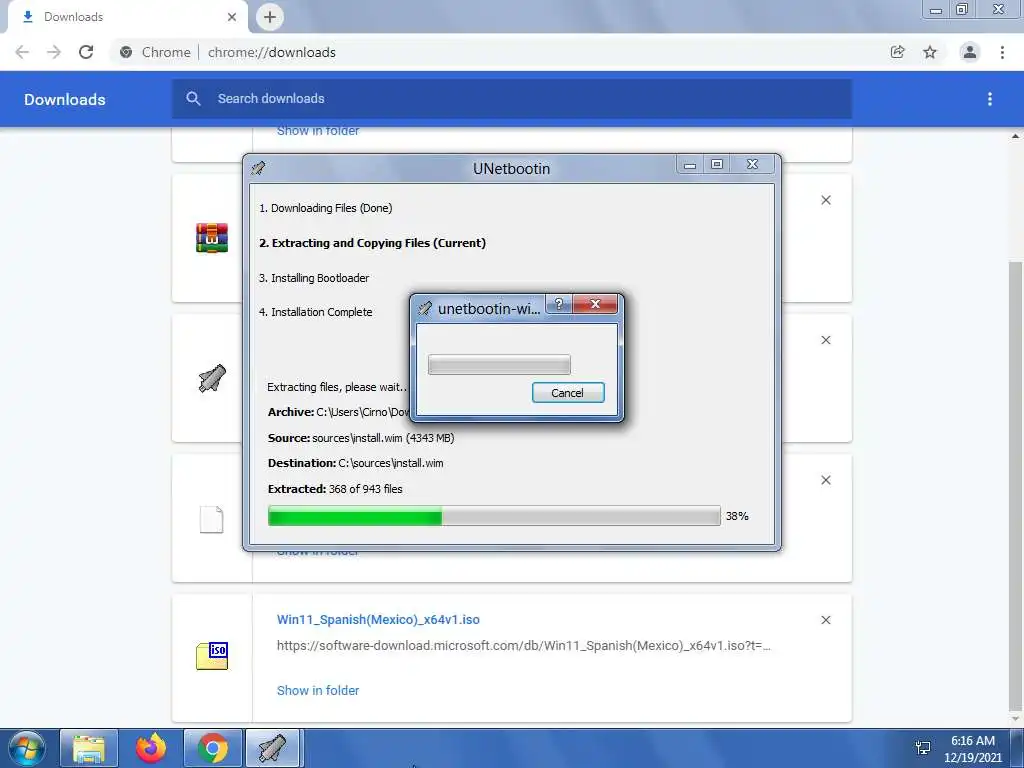The image size is (1024, 768).
Task: Click '3. Installing Bootloader' step
Action: click(x=314, y=278)
